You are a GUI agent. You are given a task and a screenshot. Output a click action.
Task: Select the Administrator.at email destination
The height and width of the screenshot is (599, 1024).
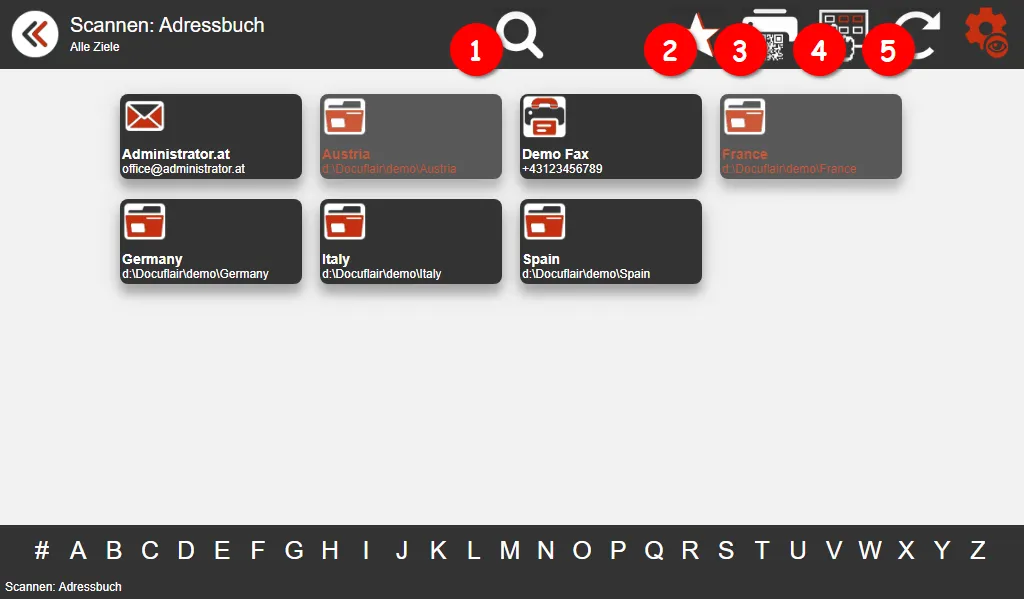click(x=210, y=136)
